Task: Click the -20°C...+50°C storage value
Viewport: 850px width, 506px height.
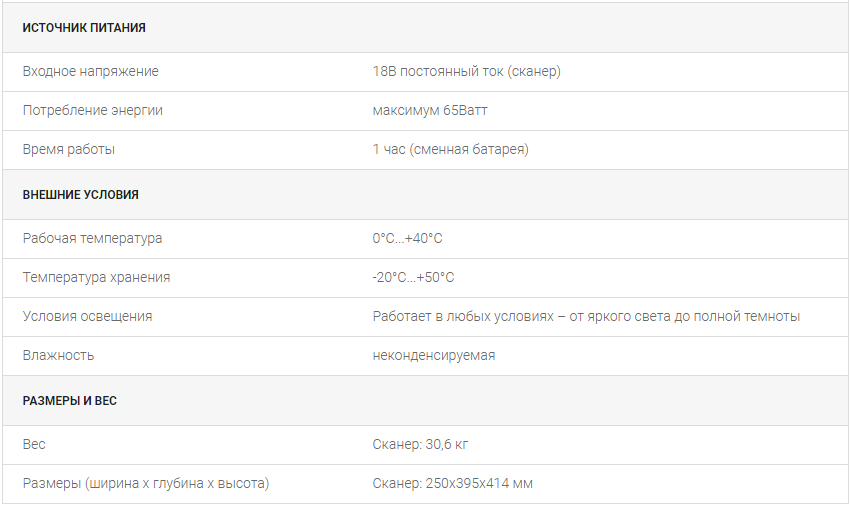Action: pos(414,278)
